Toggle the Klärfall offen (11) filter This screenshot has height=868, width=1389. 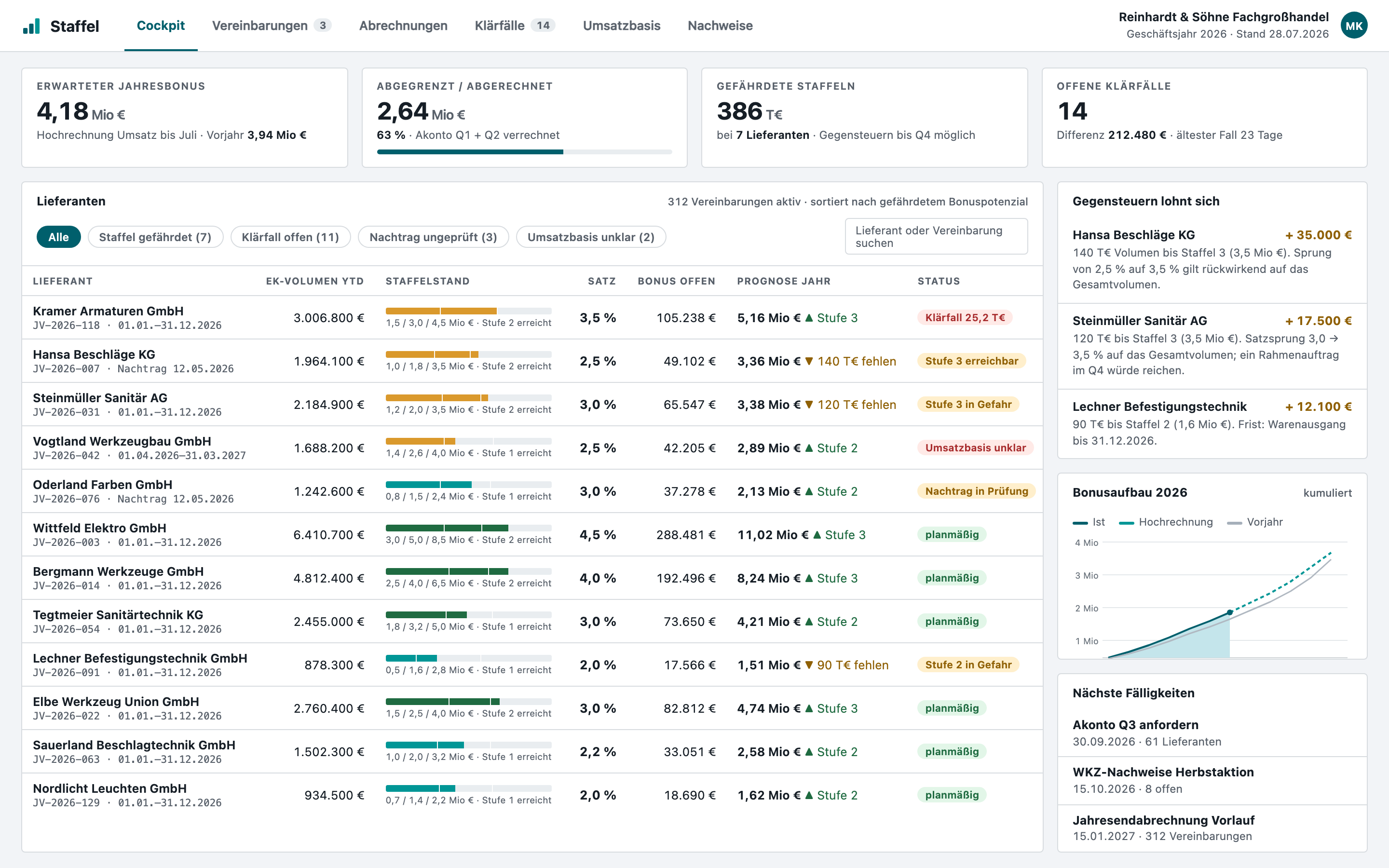[290, 237]
